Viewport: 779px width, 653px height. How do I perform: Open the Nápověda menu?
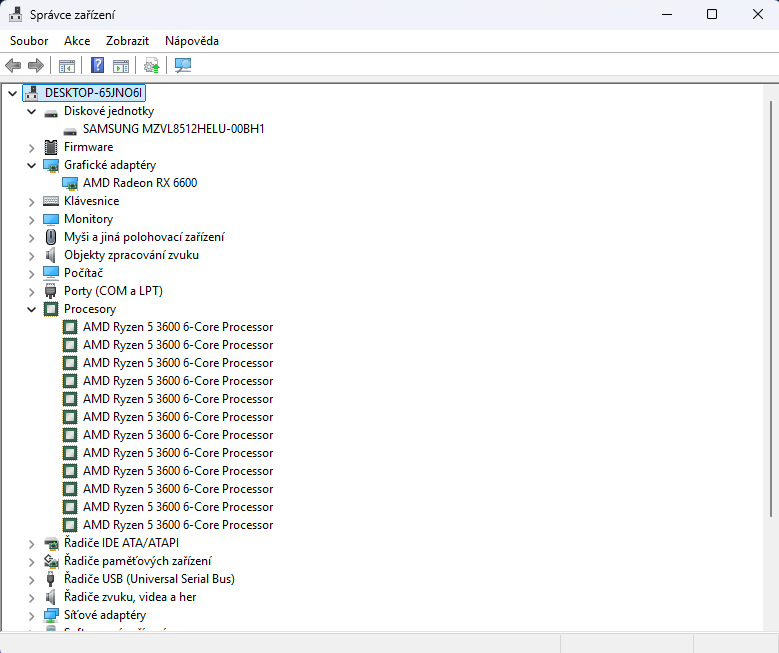192,41
